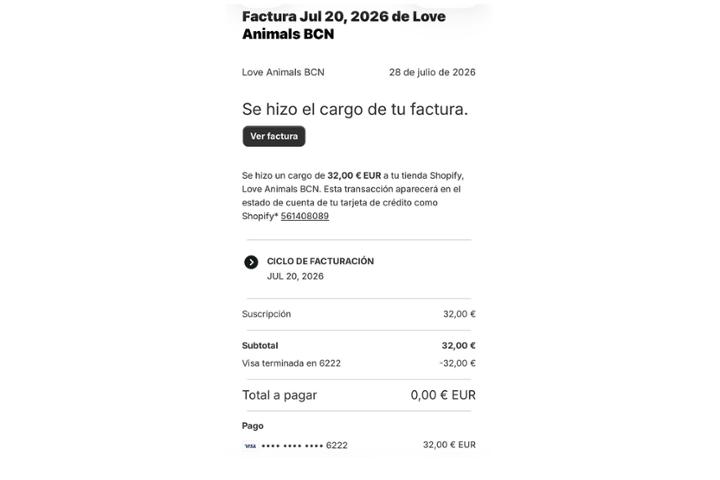Open the Ver factura button

point(274,136)
